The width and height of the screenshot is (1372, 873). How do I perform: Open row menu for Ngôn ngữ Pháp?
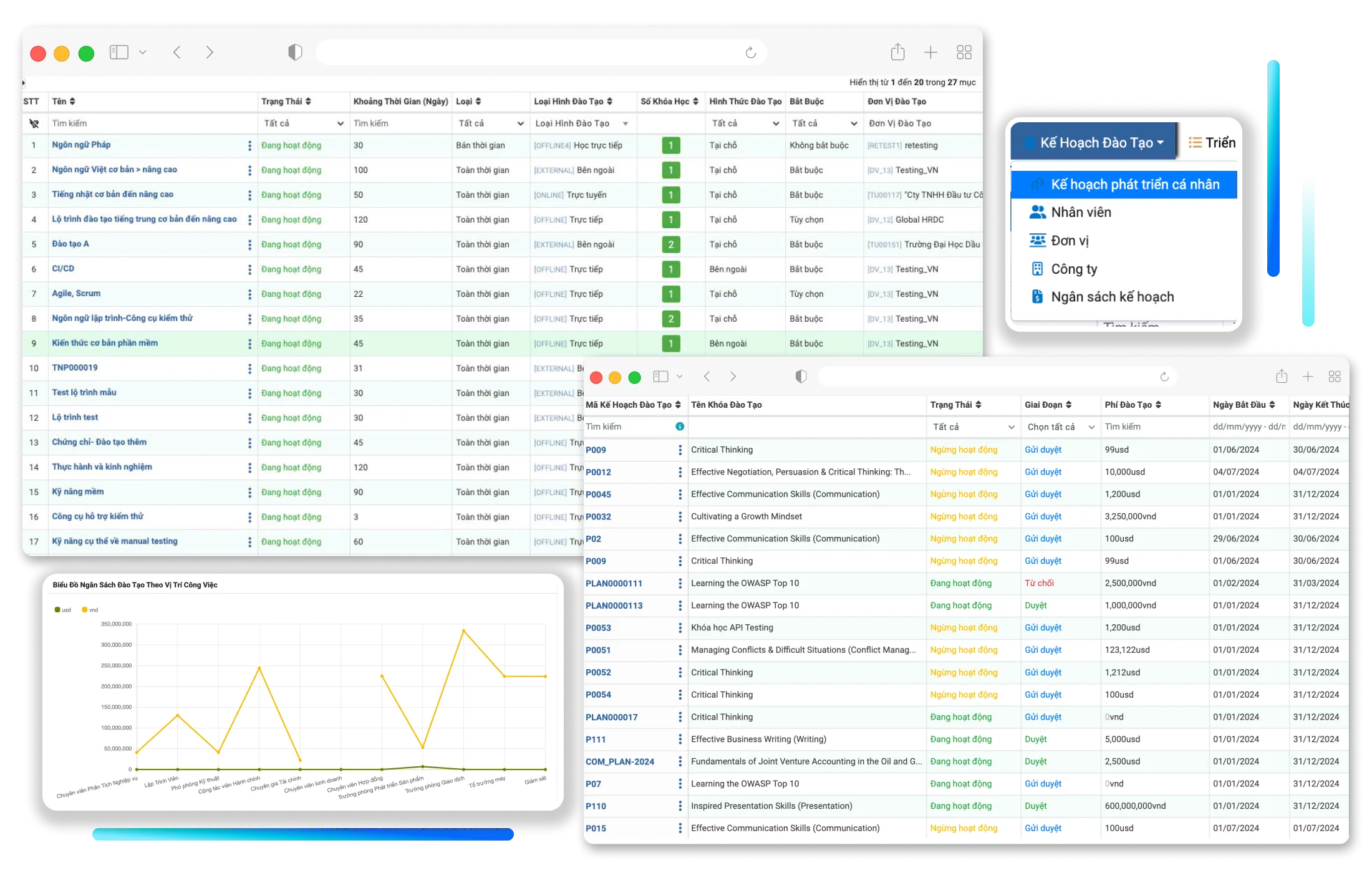[x=249, y=145]
